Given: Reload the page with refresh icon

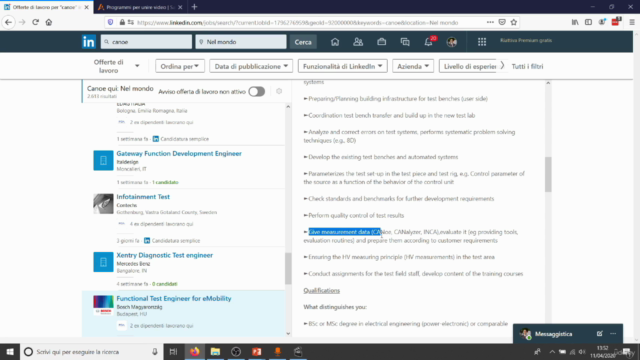Looking at the screenshot, I should [36, 22].
